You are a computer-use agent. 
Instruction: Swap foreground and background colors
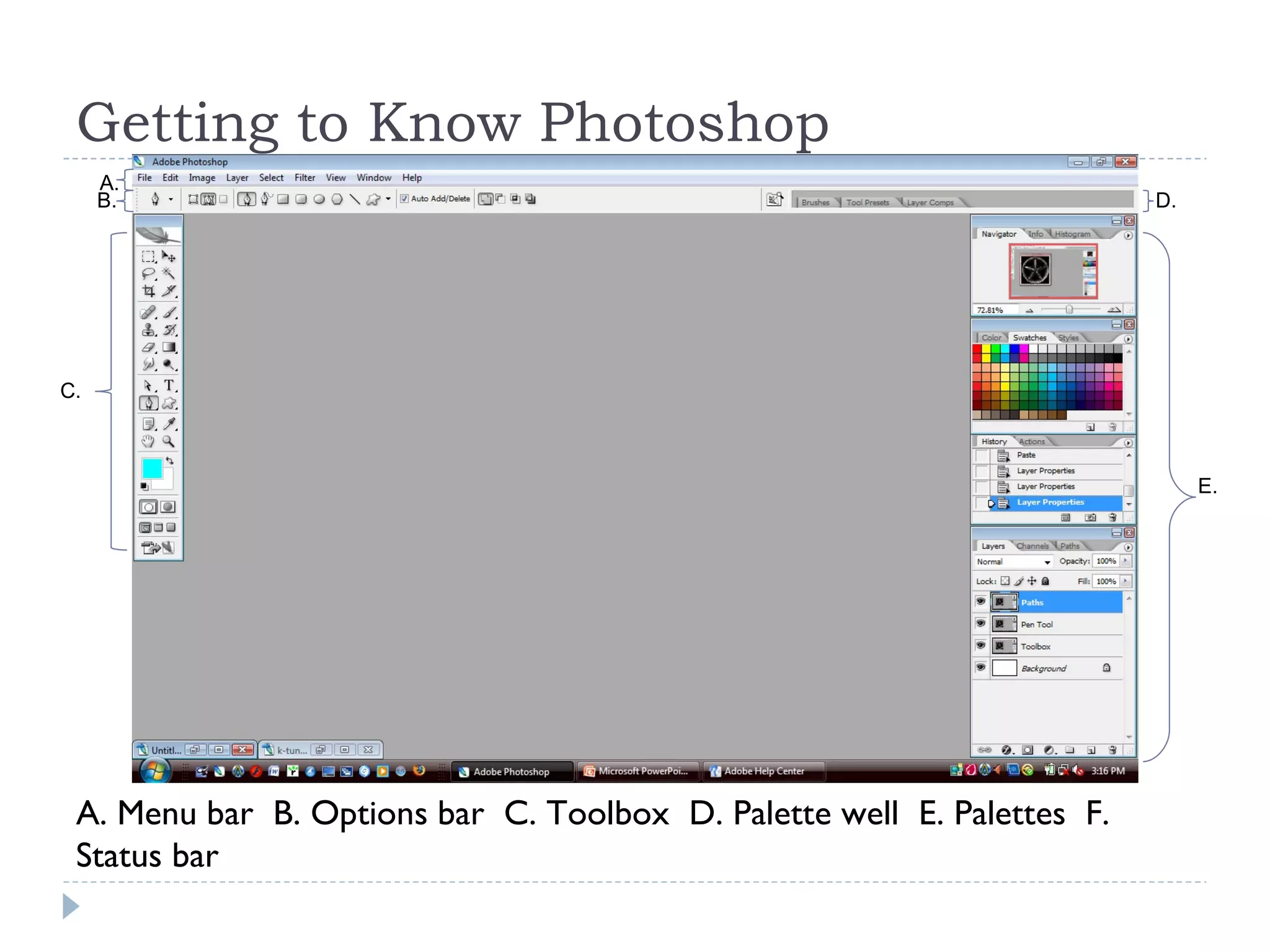point(169,461)
